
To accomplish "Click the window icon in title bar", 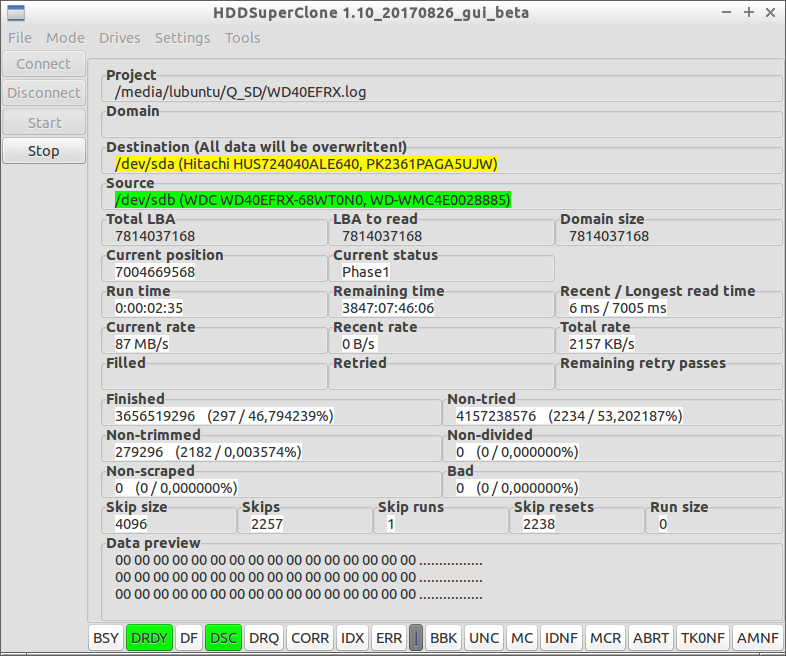I will [16, 13].
